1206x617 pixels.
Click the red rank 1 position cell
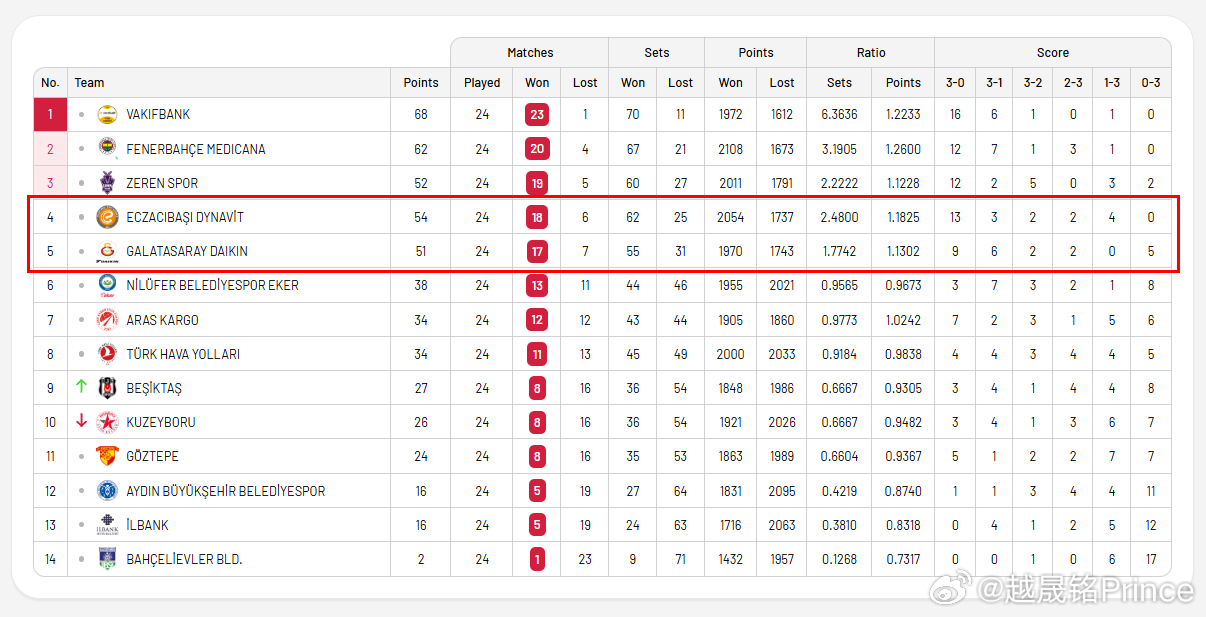(50, 115)
